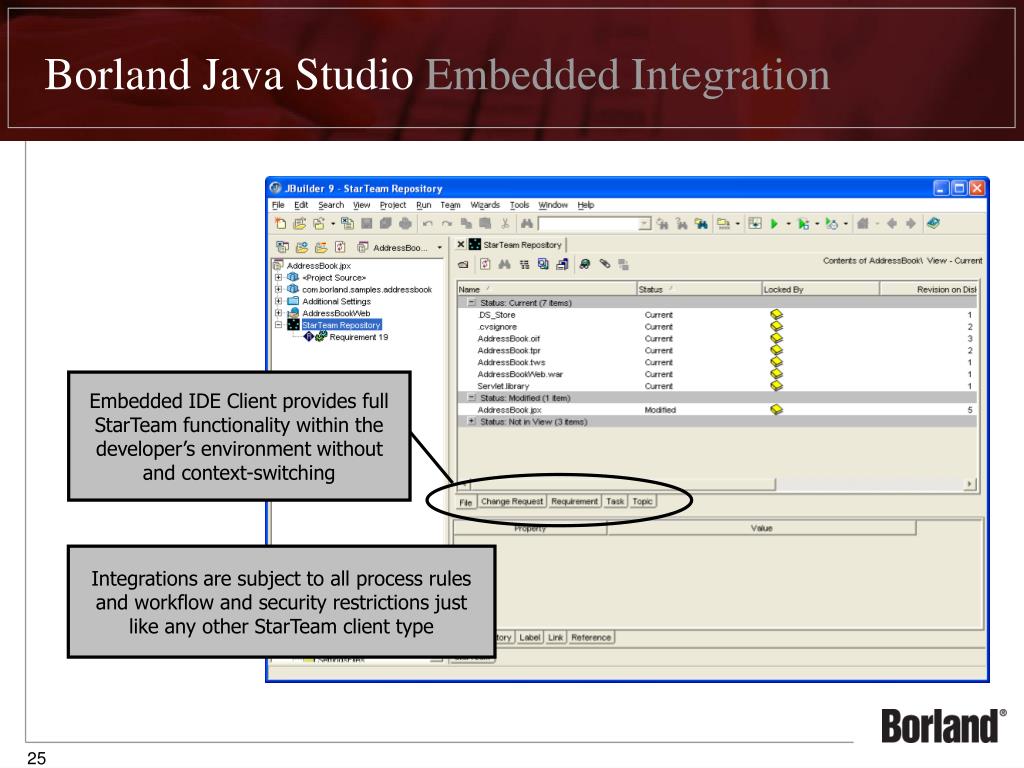This screenshot has width=1024, height=768.
Task: Close the StarTeam Repository tab
Action: tap(460, 244)
